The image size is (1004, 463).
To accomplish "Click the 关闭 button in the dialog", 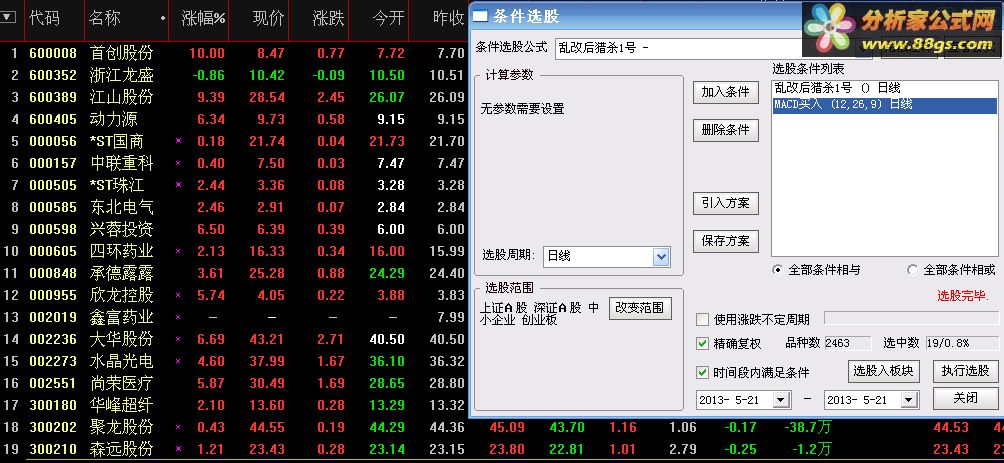I will click(x=965, y=398).
